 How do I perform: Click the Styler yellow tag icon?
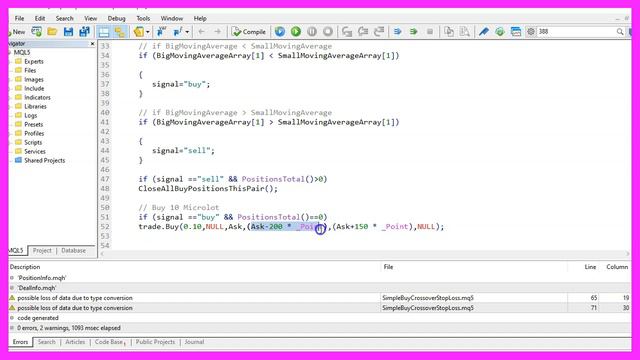tap(138, 31)
